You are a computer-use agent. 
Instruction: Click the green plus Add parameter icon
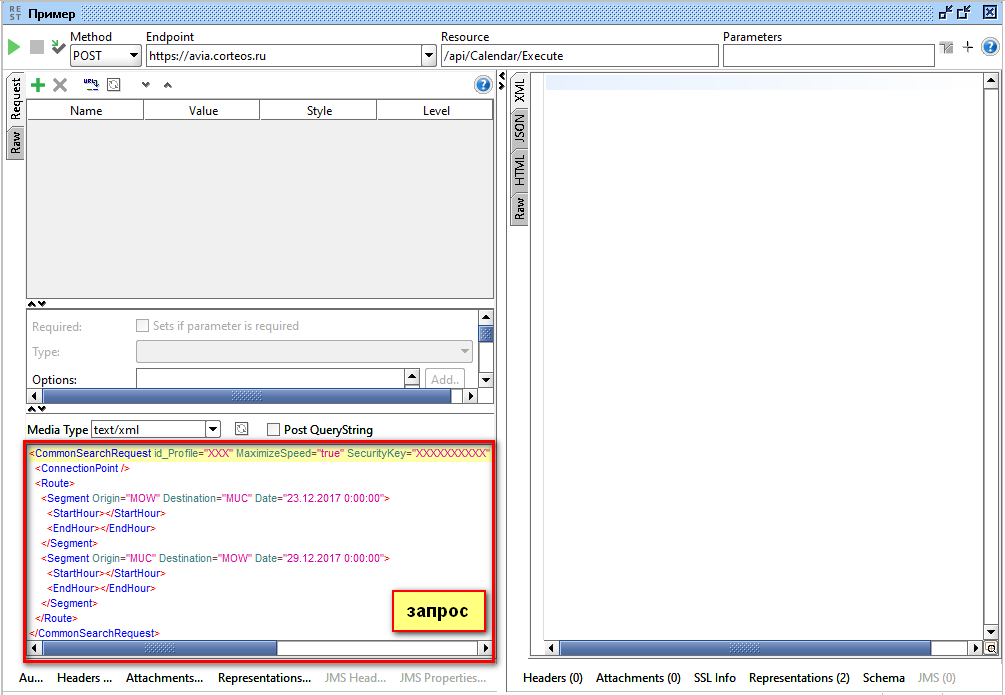pos(38,85)
